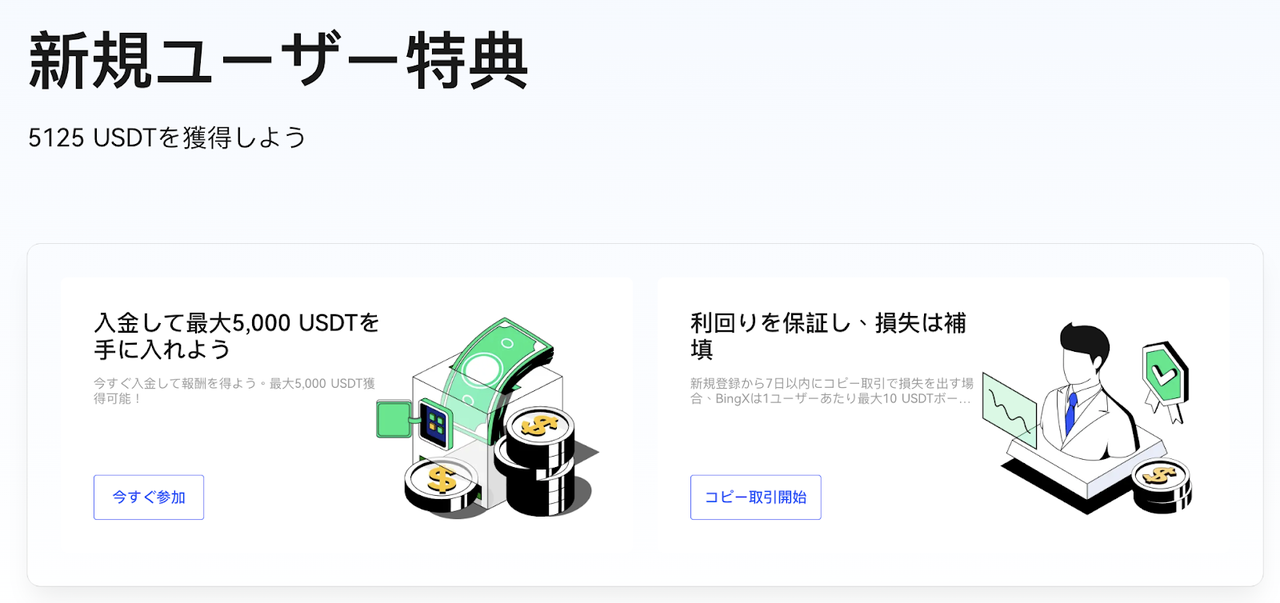This screenshot has height=603, width=1280.
Task: Click the 新規ユーザー特典 page title
Action: 278,62
